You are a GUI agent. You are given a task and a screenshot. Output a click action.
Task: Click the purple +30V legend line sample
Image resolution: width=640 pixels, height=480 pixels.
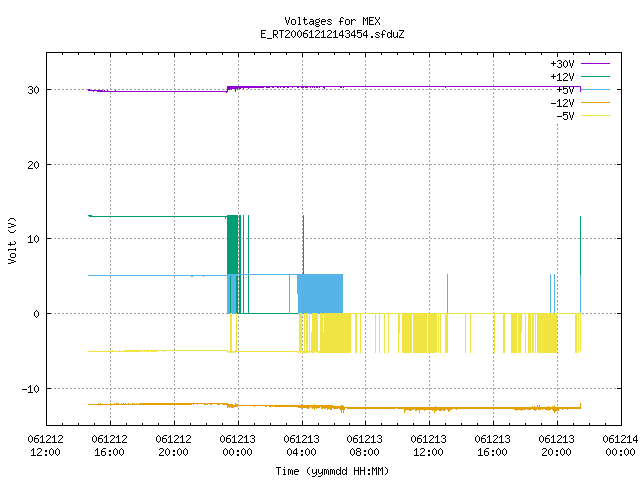(595, 64)
